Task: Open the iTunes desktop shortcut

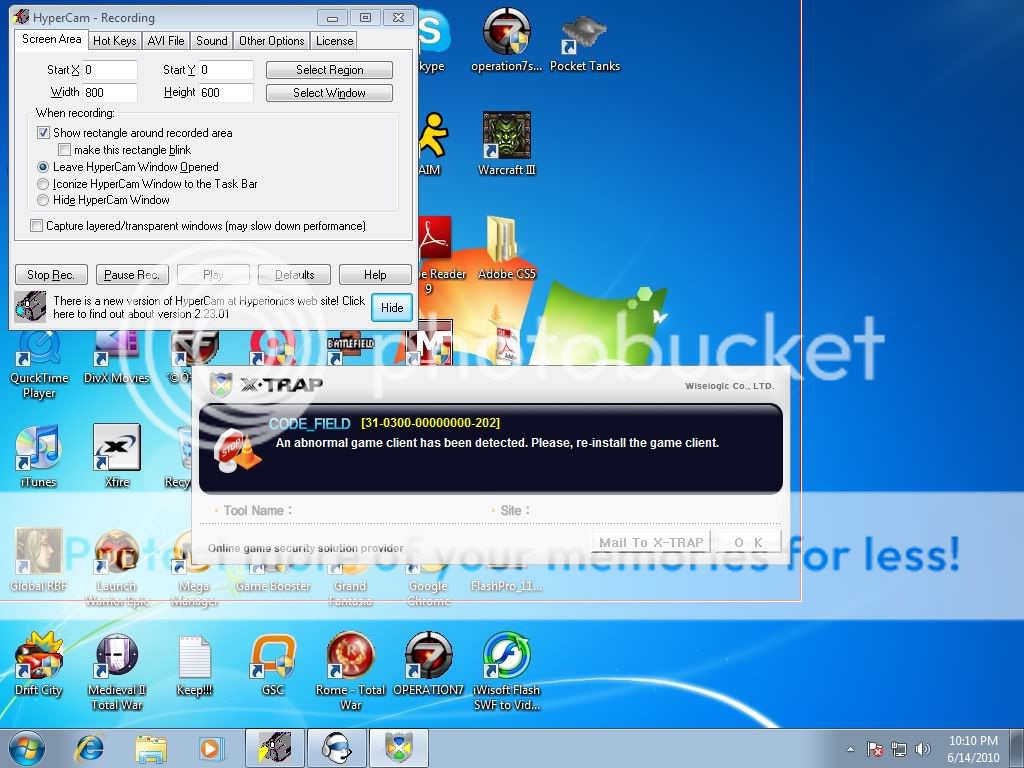Action: pos(39,450)
